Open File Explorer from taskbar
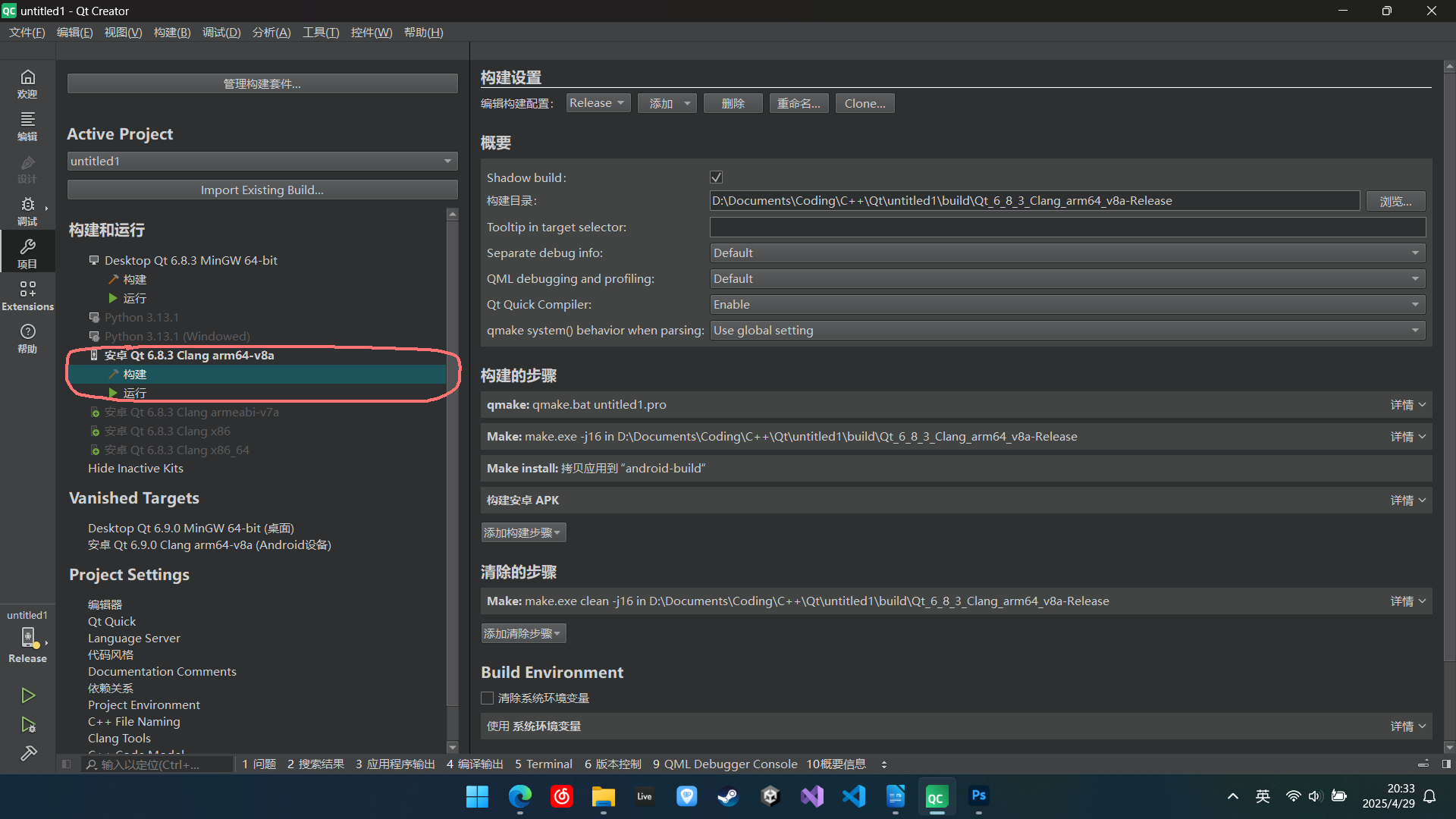Image resolution: width=1456 pixels, height=819 pixels. (x=603, y=796)
